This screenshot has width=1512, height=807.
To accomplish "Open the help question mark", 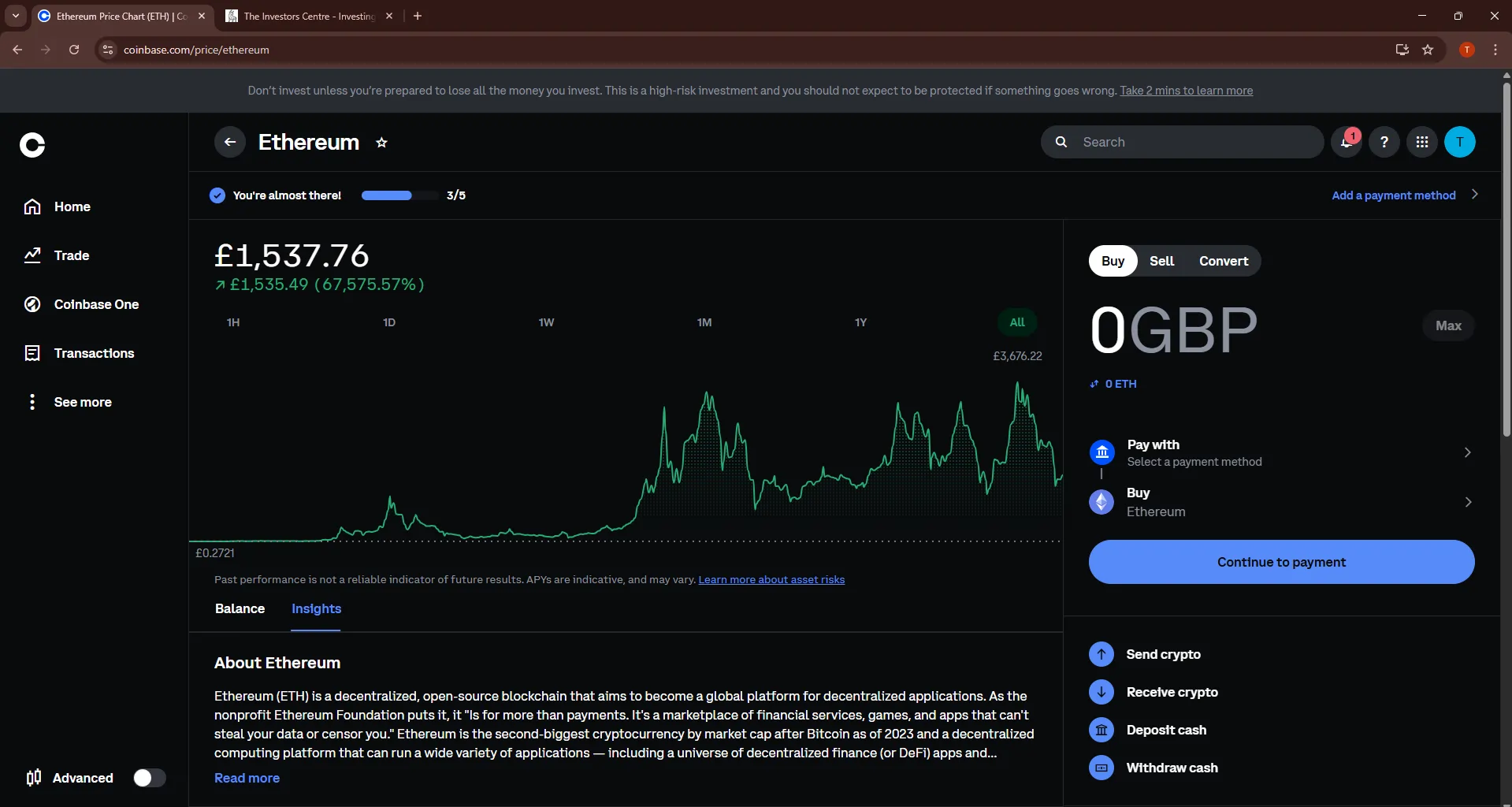I will (1384, 142).
